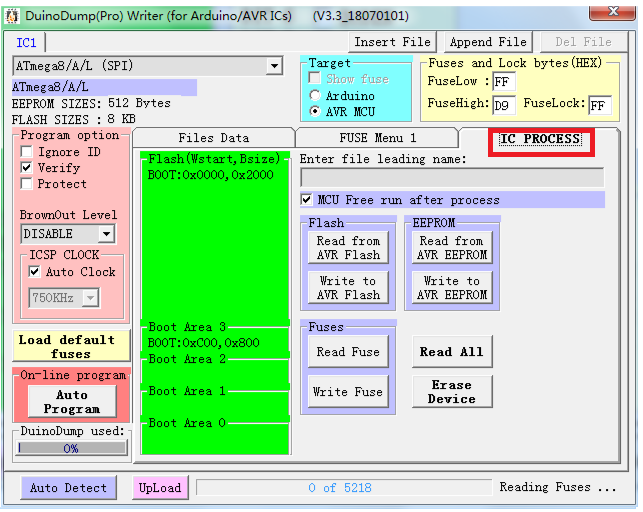Select the AVR MCU radio button
This screenshot has height=512, width=643.
click(315, 111)
